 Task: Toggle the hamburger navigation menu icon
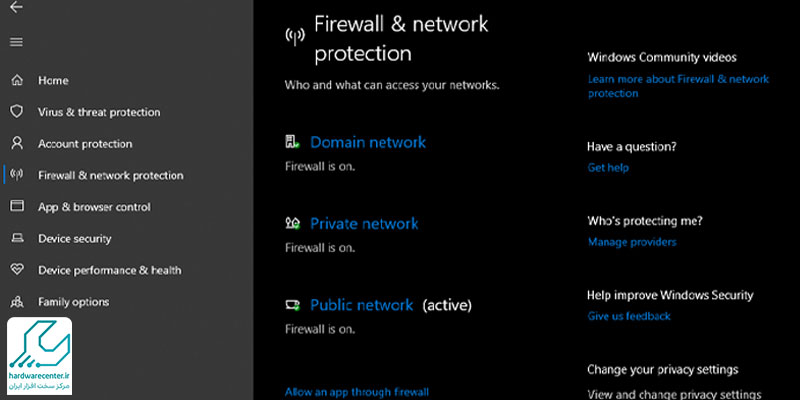(16, 42)
